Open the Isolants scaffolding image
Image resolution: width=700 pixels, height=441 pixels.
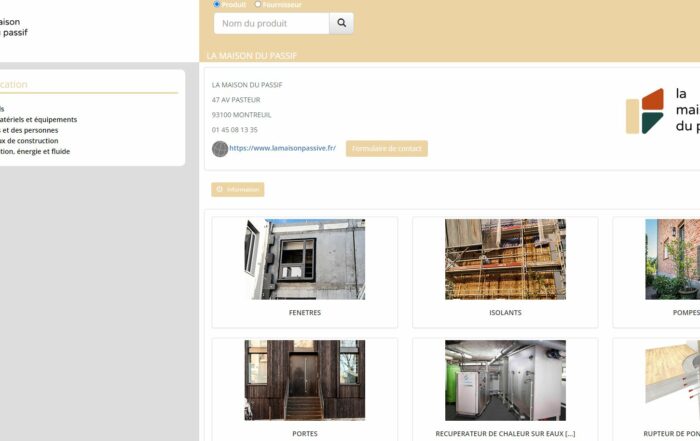(x=505, y=260)
